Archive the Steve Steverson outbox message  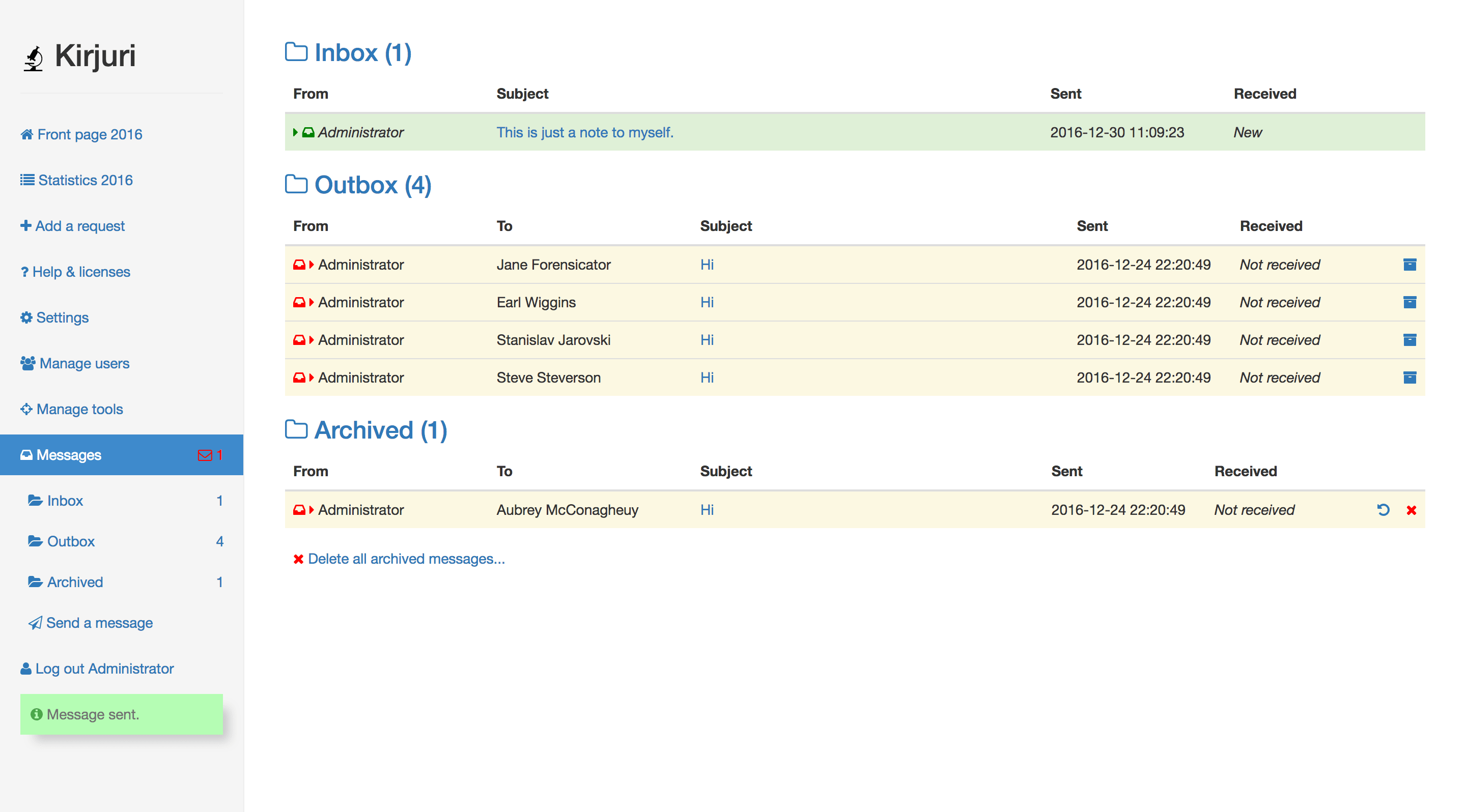click(x=1410, y=378)
